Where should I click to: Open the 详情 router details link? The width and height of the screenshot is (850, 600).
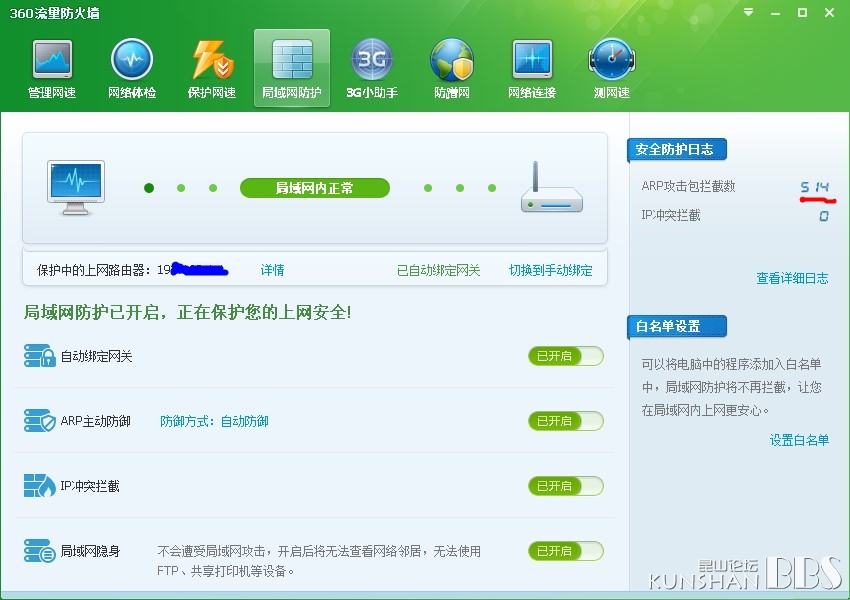click(x=272, y=270)
